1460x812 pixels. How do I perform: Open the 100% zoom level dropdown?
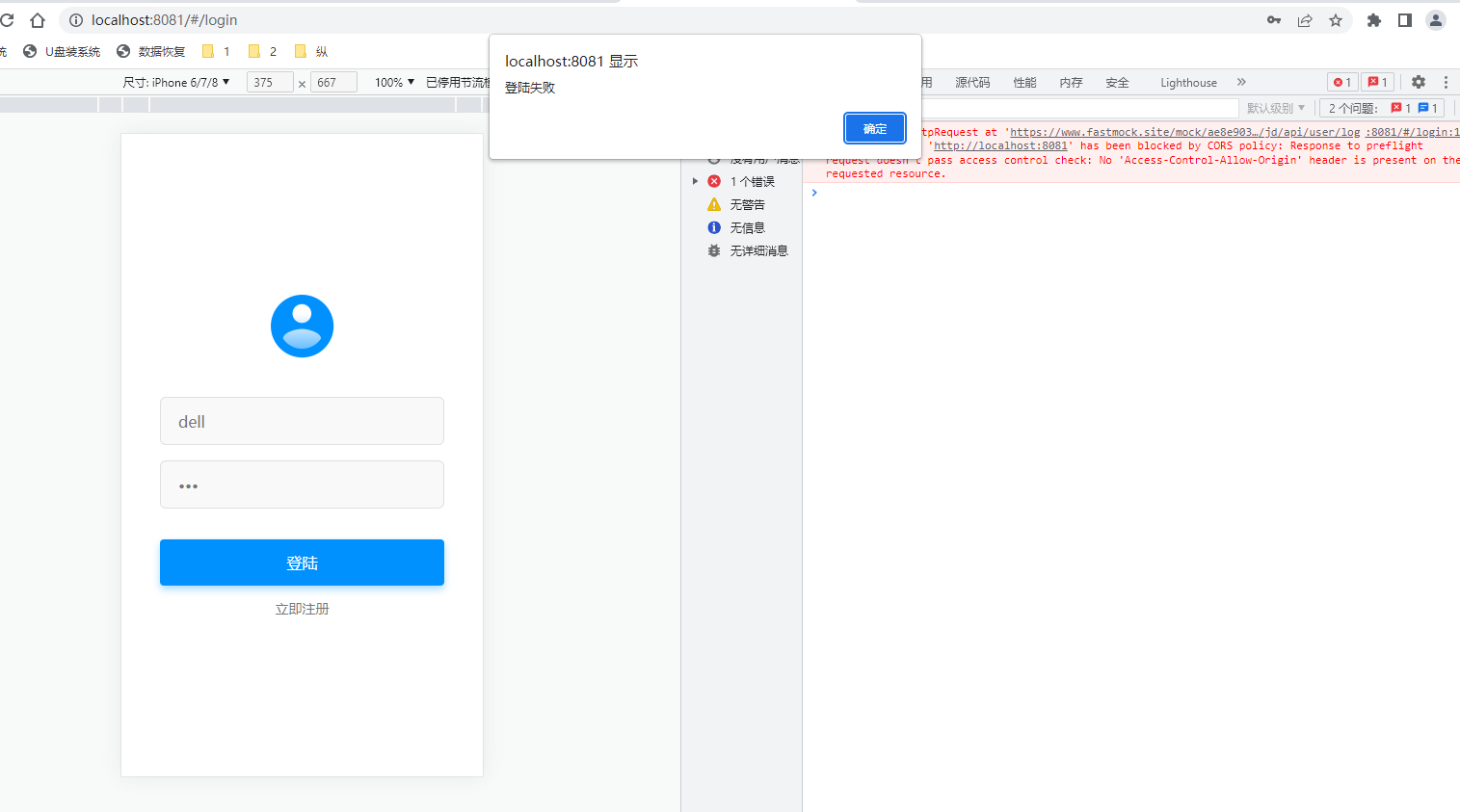(394, 83)
